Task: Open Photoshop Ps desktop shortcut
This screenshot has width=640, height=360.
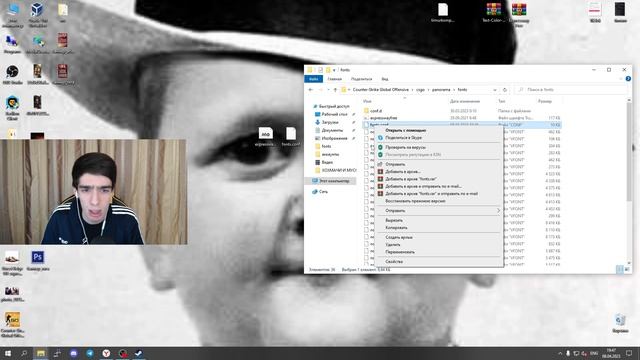Action: (x=38, y=261)
